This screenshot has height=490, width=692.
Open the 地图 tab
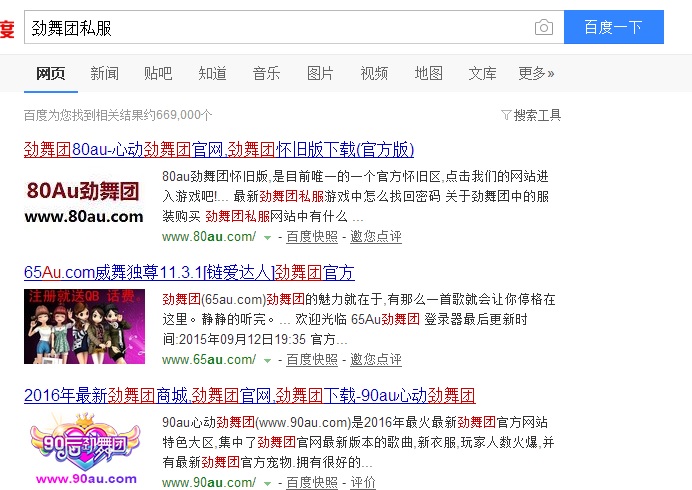point(429,73)
